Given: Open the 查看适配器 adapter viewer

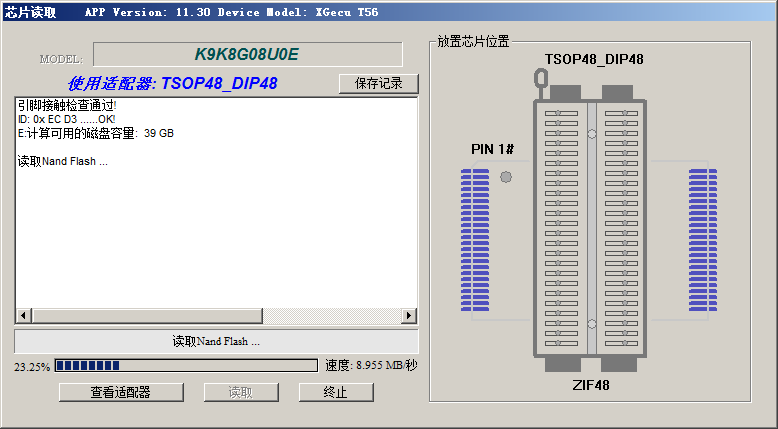Looking at the screenshot, I should point(120,392).
